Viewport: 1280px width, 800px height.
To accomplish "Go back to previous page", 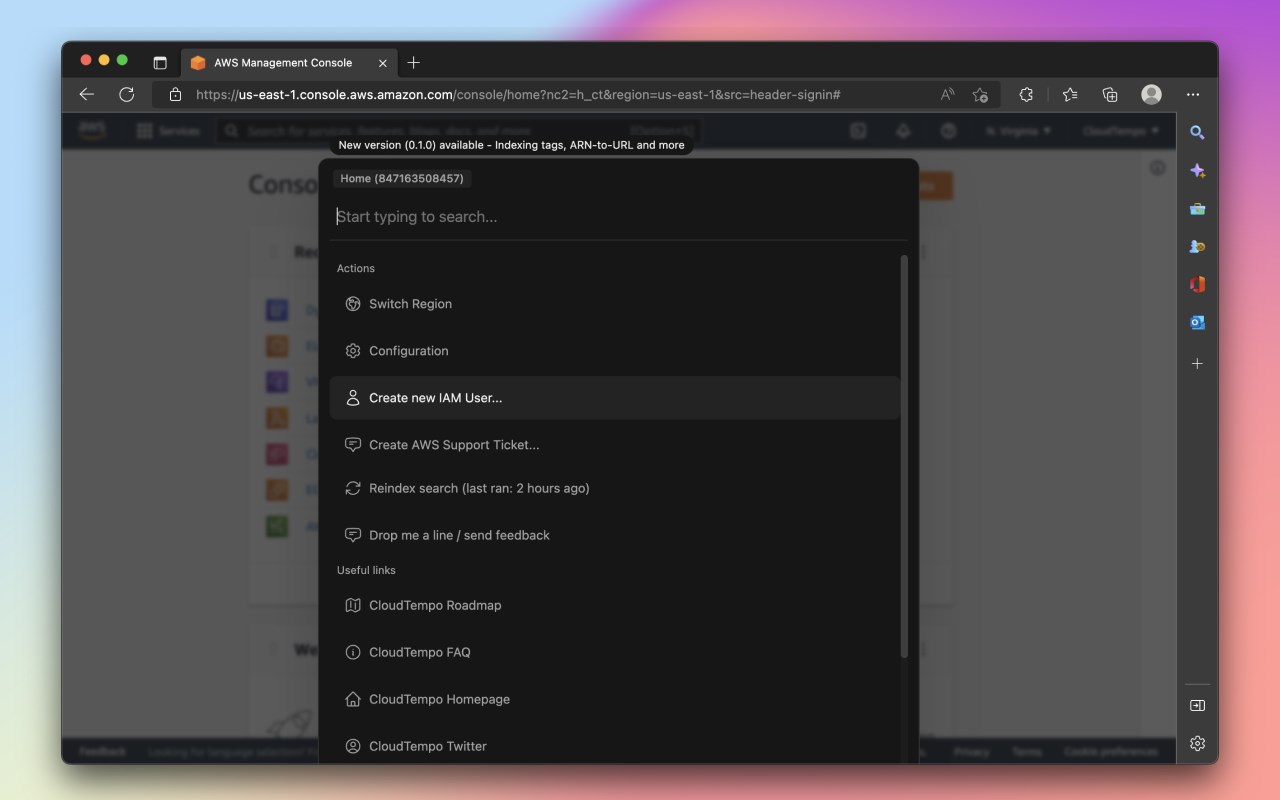I will (x=87, y=94).
